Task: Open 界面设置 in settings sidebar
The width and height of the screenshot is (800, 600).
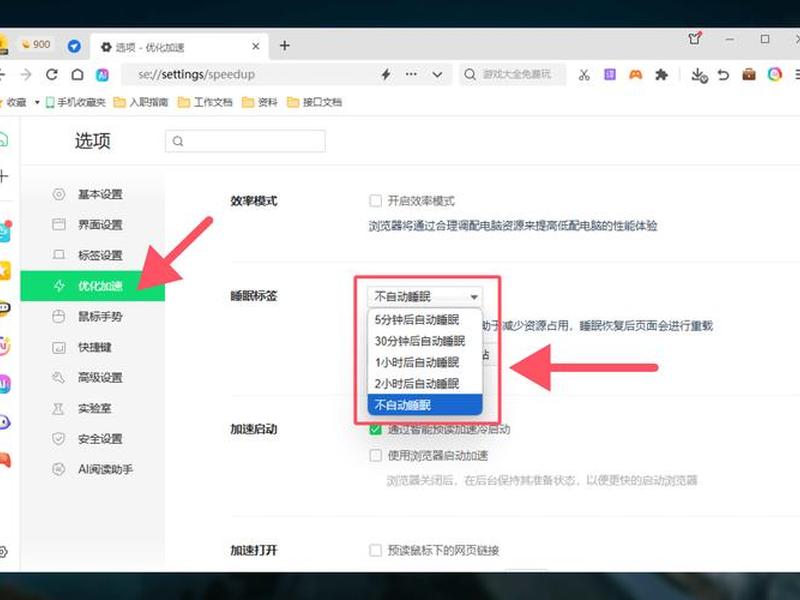Action: [x=92, y=224]
